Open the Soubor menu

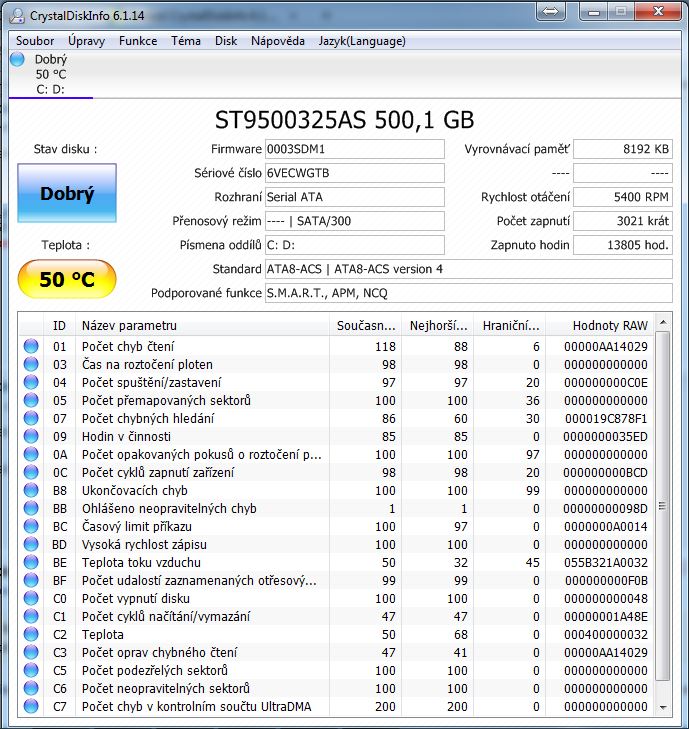(35, 41)
